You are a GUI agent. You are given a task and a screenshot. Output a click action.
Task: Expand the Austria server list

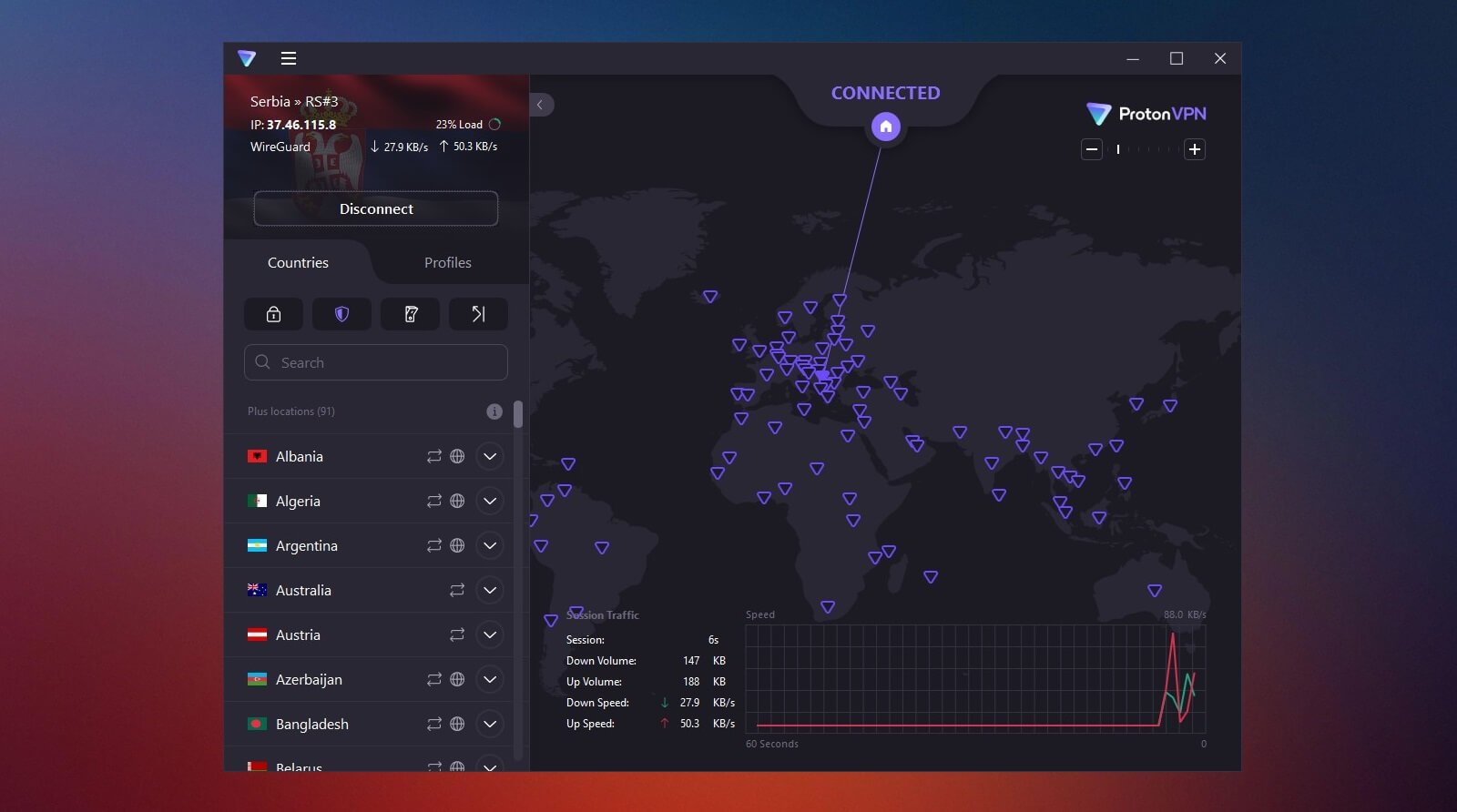490,634
